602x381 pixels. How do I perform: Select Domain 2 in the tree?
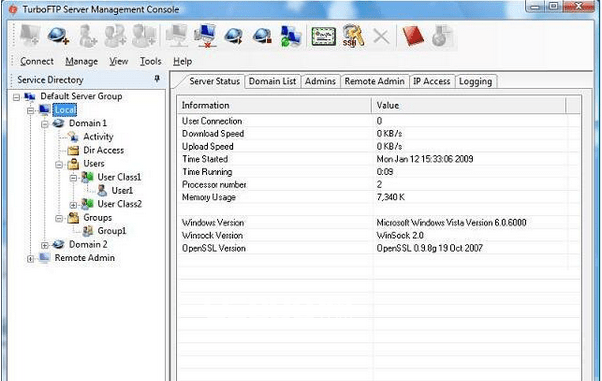[x=88, y=244]
